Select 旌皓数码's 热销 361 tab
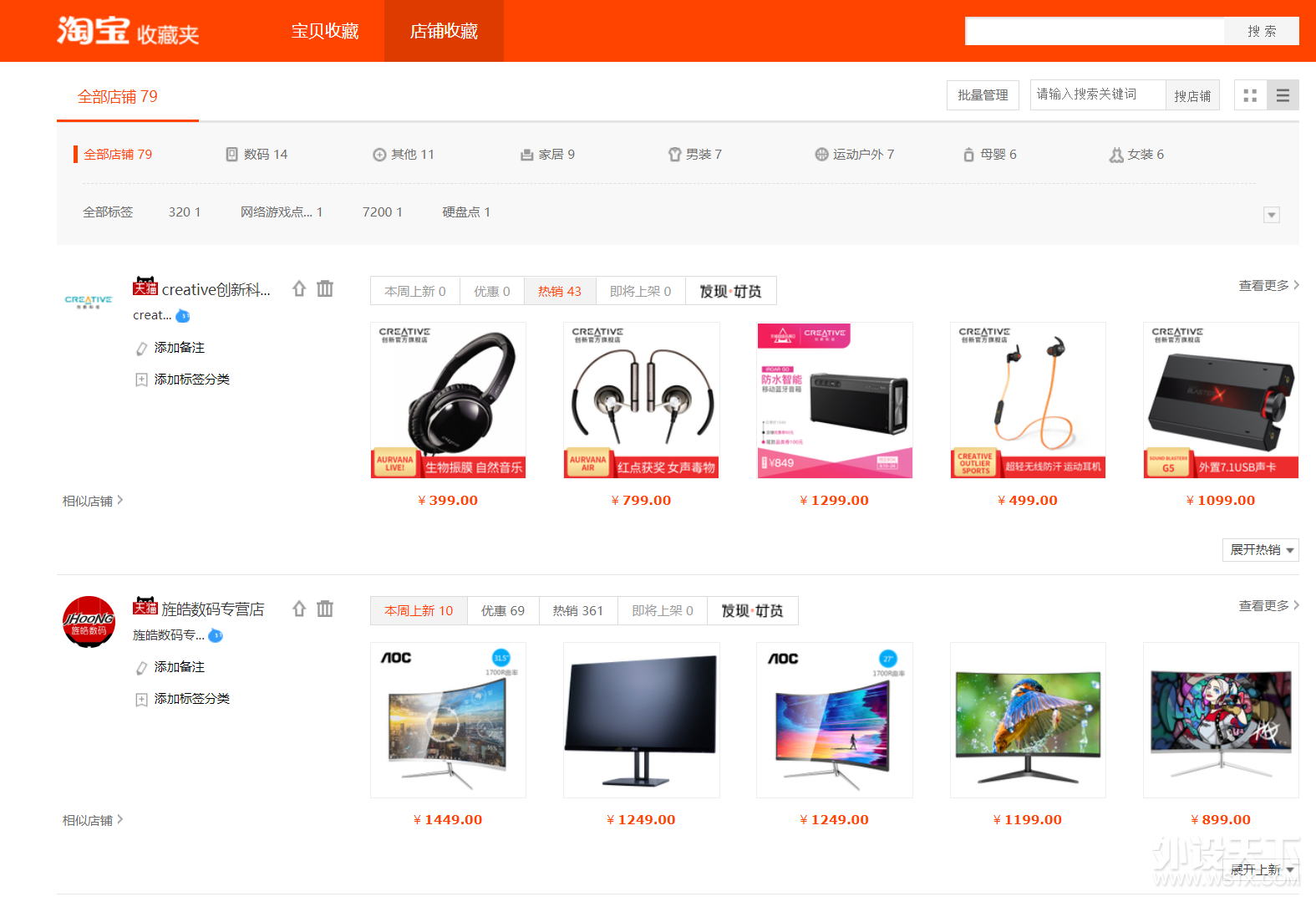This screenshot has width=1316, height=902. 578,611
